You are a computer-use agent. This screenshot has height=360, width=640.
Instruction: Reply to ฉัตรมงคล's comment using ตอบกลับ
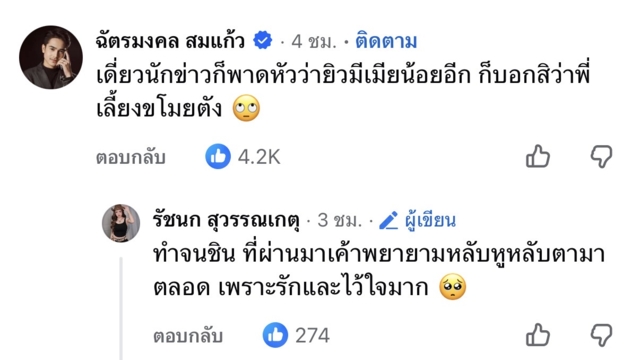[131, 158]
